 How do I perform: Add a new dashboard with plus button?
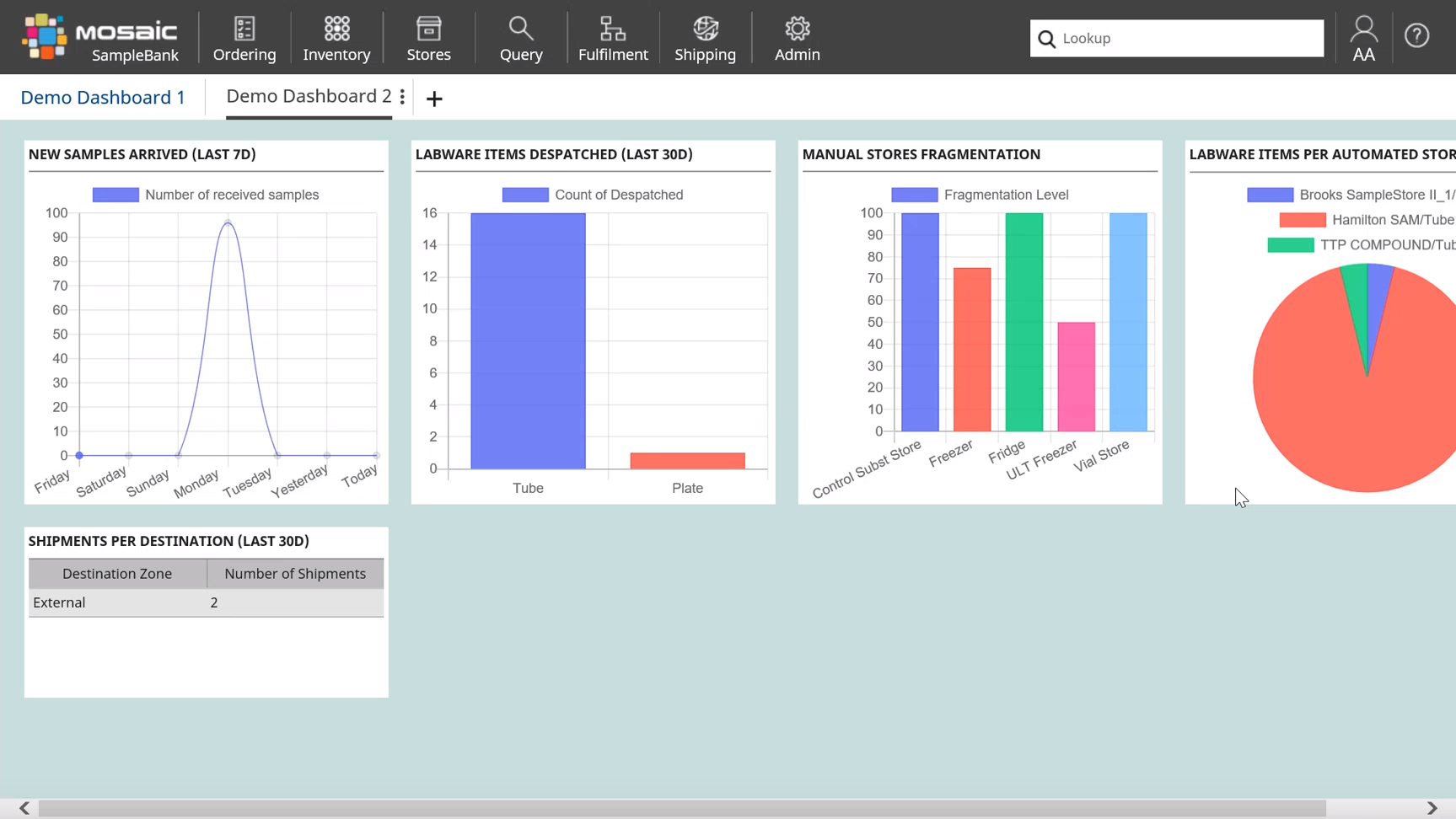coord(434,99)
